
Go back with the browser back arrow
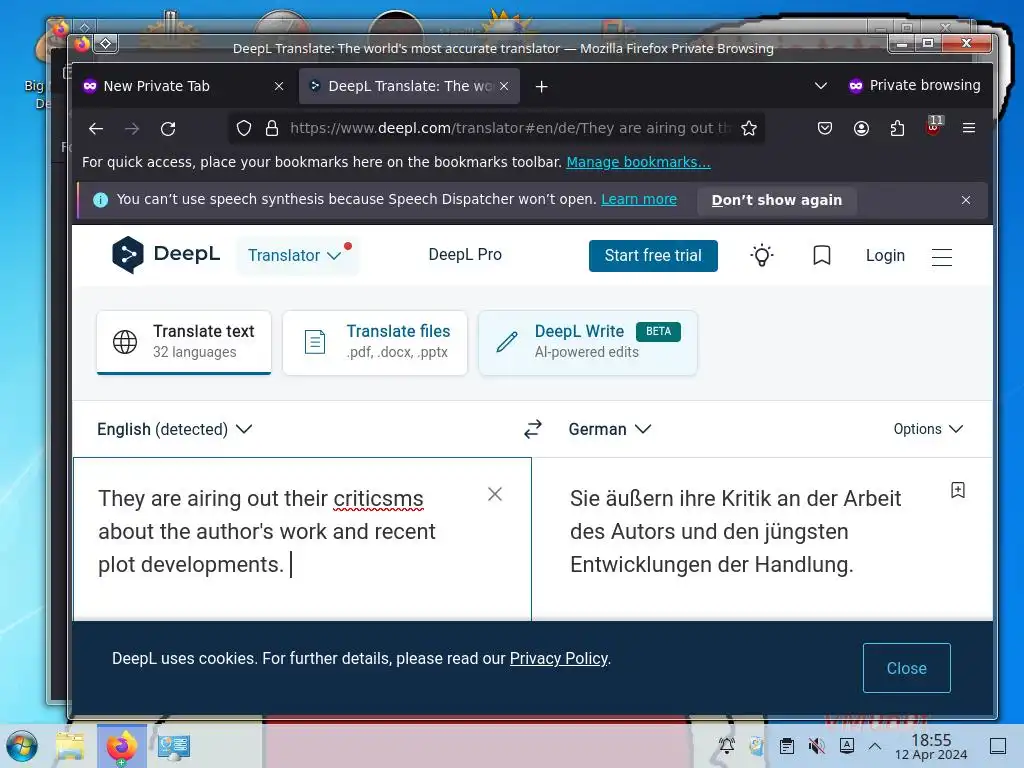[x=96, y=129]
